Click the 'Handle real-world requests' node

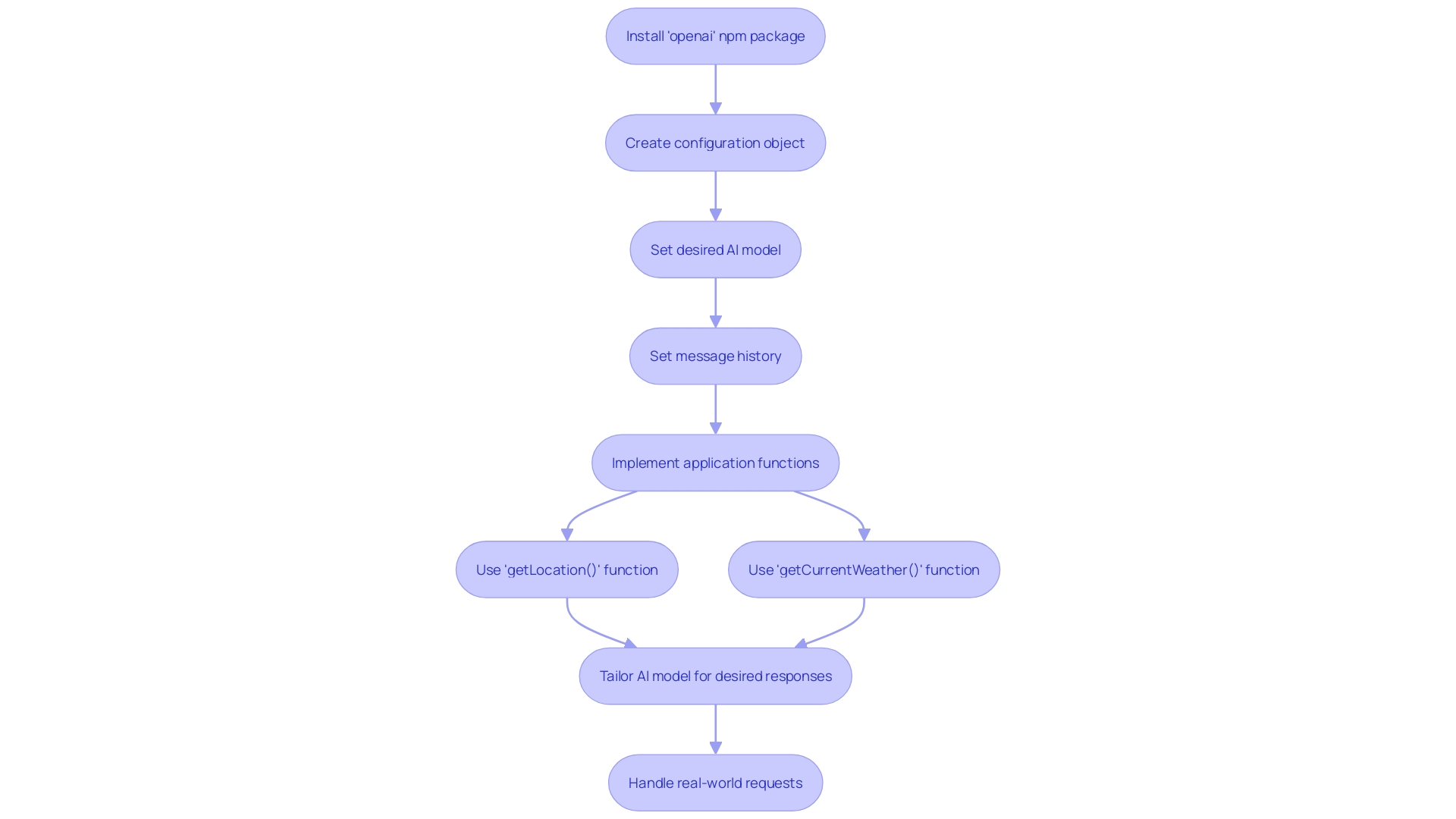[715, 782]
